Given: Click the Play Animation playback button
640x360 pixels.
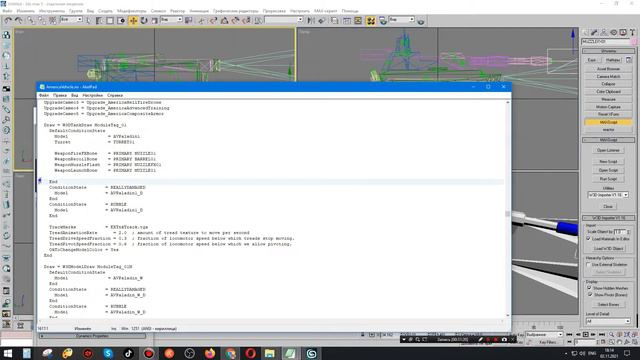Looking at the screenshot, I should [586, 335].
